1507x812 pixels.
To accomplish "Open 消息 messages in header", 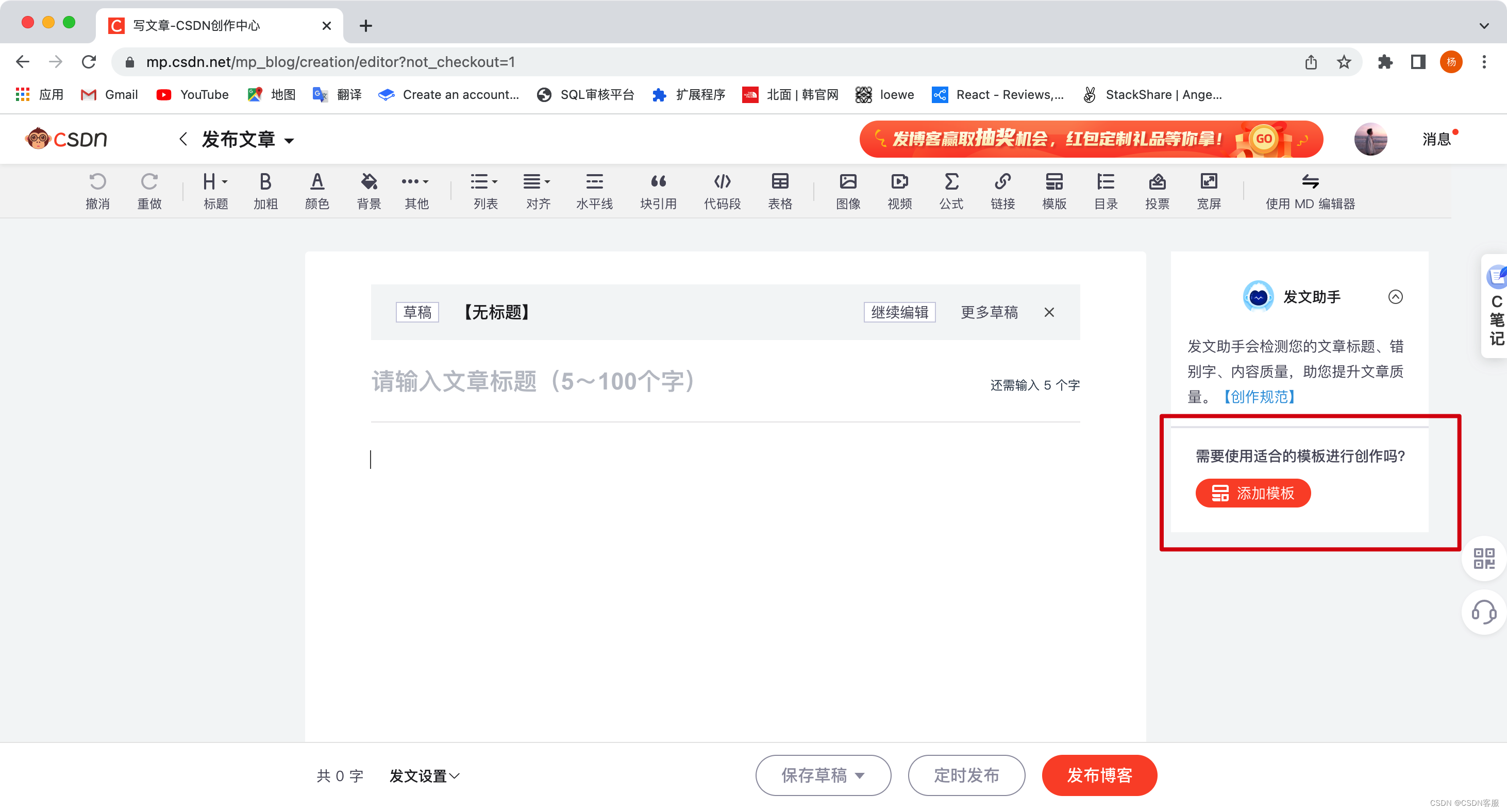I will (x=1436, y=139).
